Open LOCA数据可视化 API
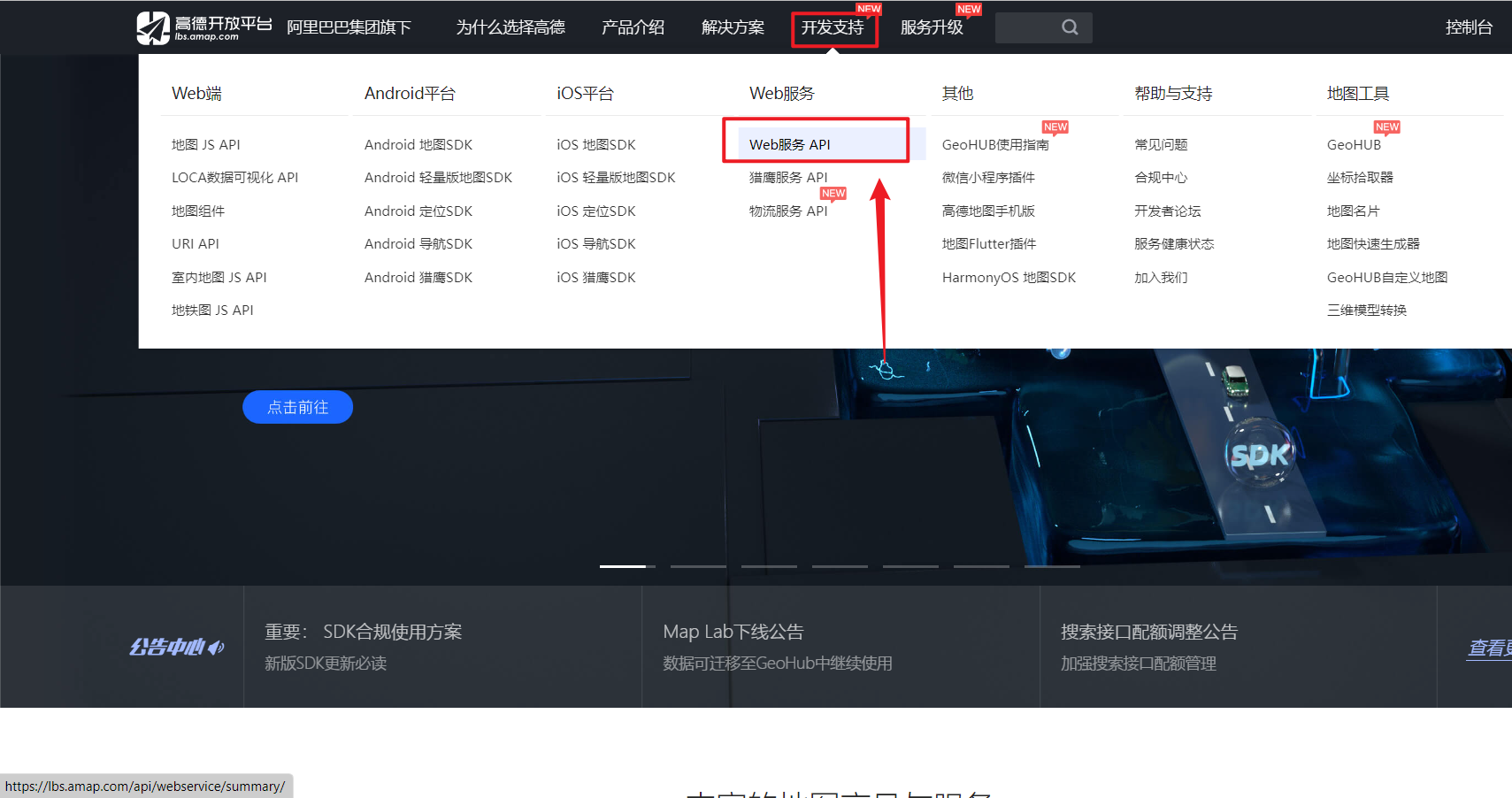The height and width of the screenshot is (798, 1512). (234, 177)
